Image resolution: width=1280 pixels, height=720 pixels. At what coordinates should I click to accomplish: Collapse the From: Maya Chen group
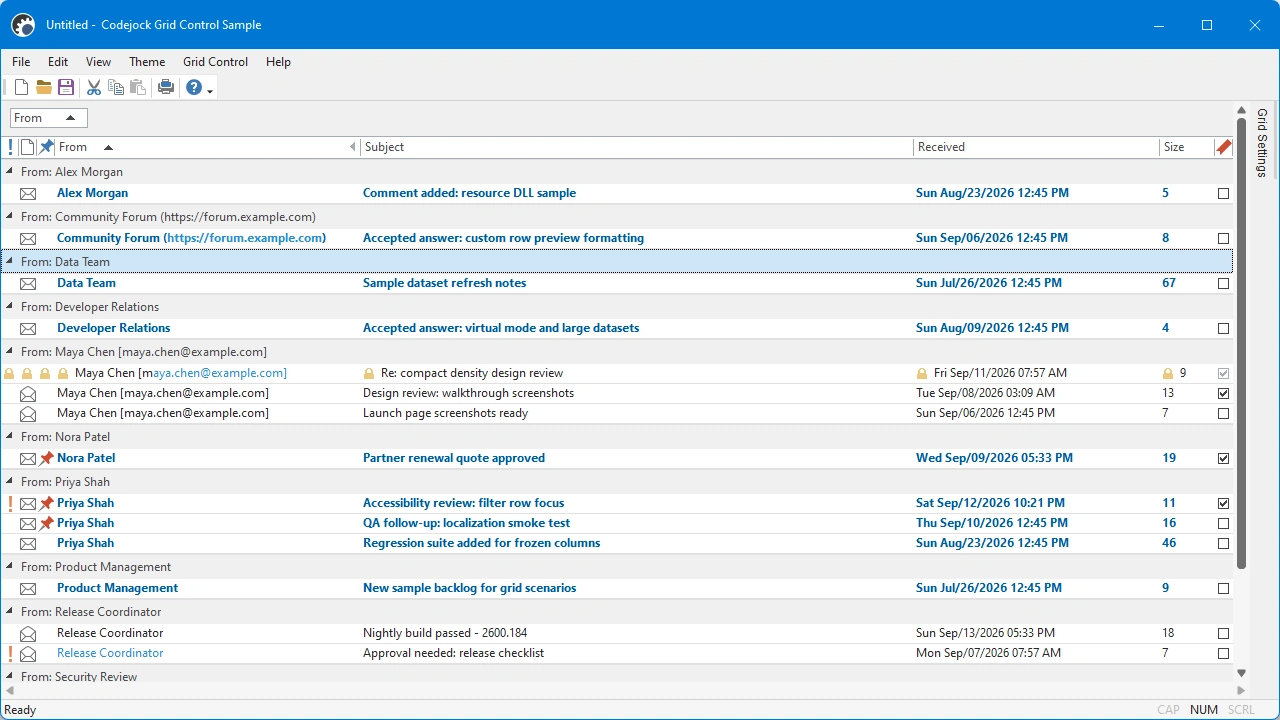pyautogui.click(x=10, y=352)
